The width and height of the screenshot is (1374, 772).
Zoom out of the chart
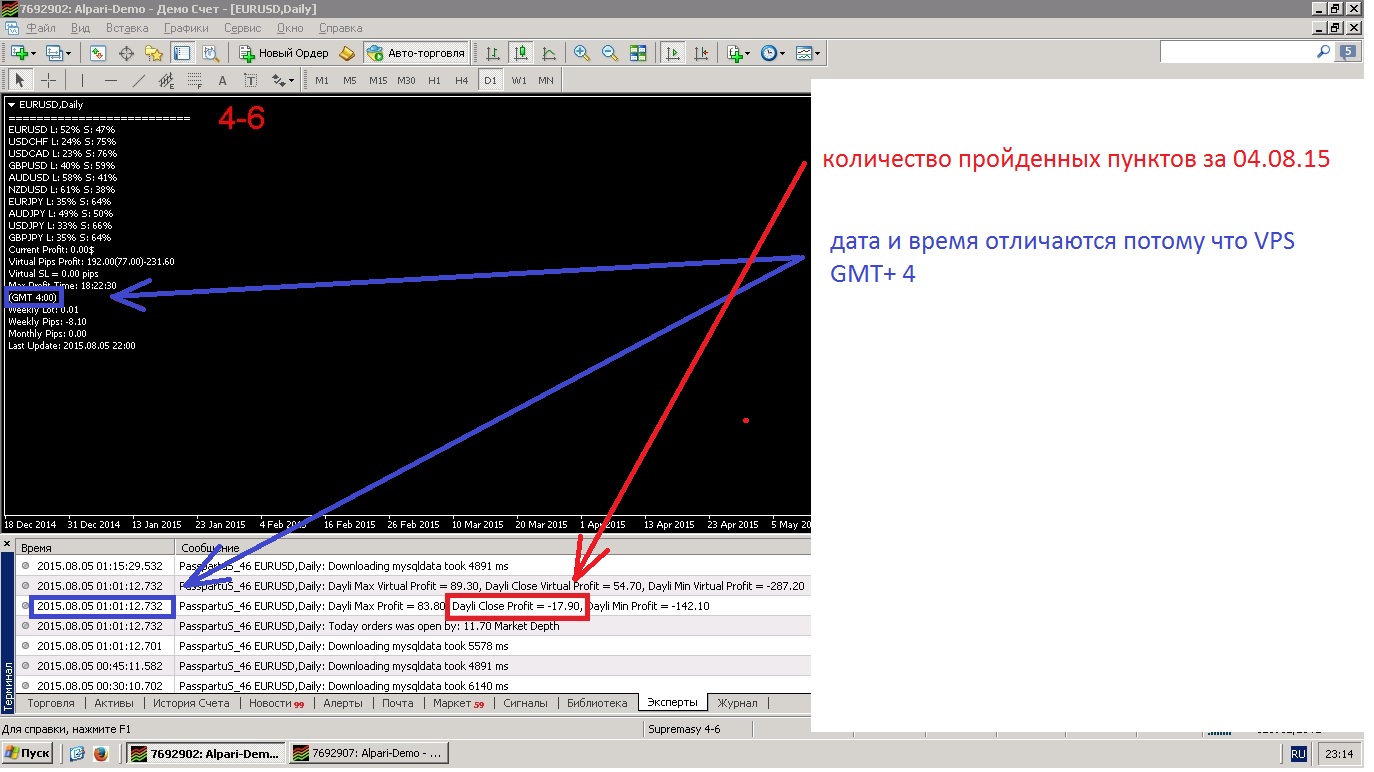click(609, 53)
